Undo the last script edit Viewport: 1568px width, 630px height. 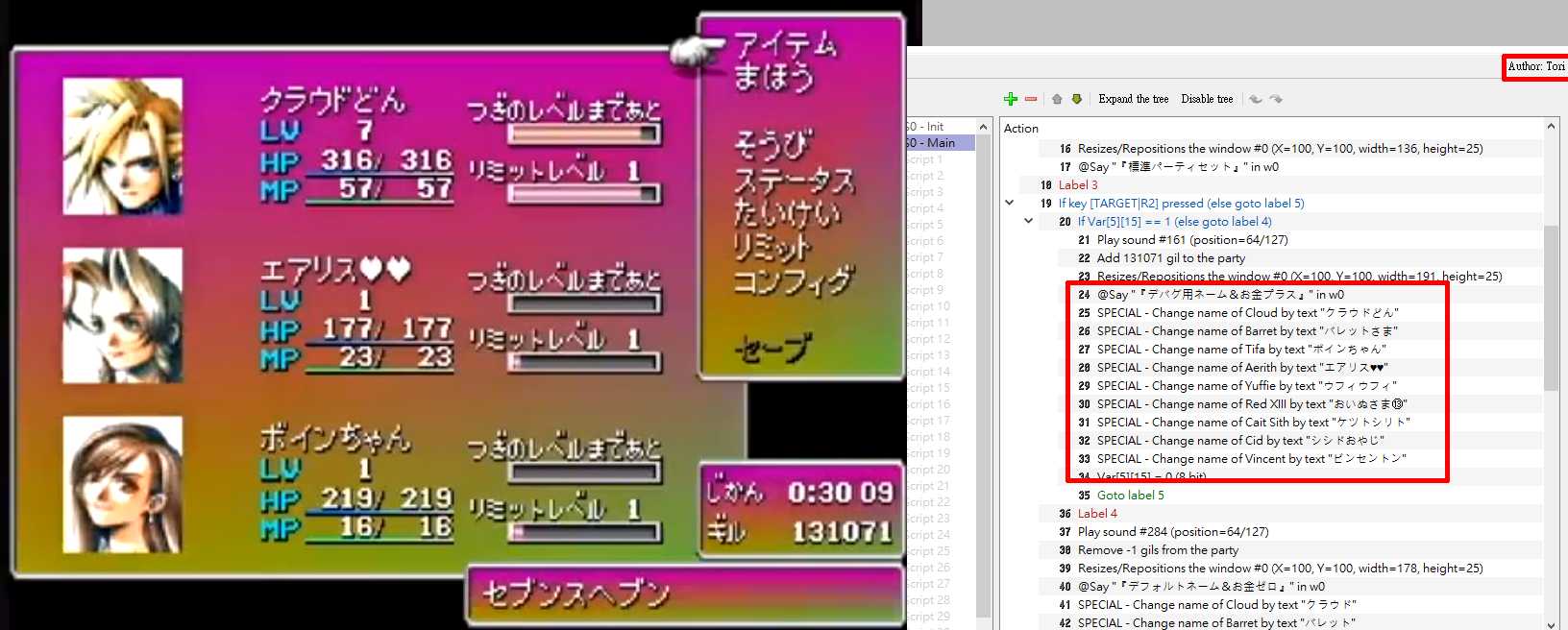pyautogui.click(x=1256, y=99)
